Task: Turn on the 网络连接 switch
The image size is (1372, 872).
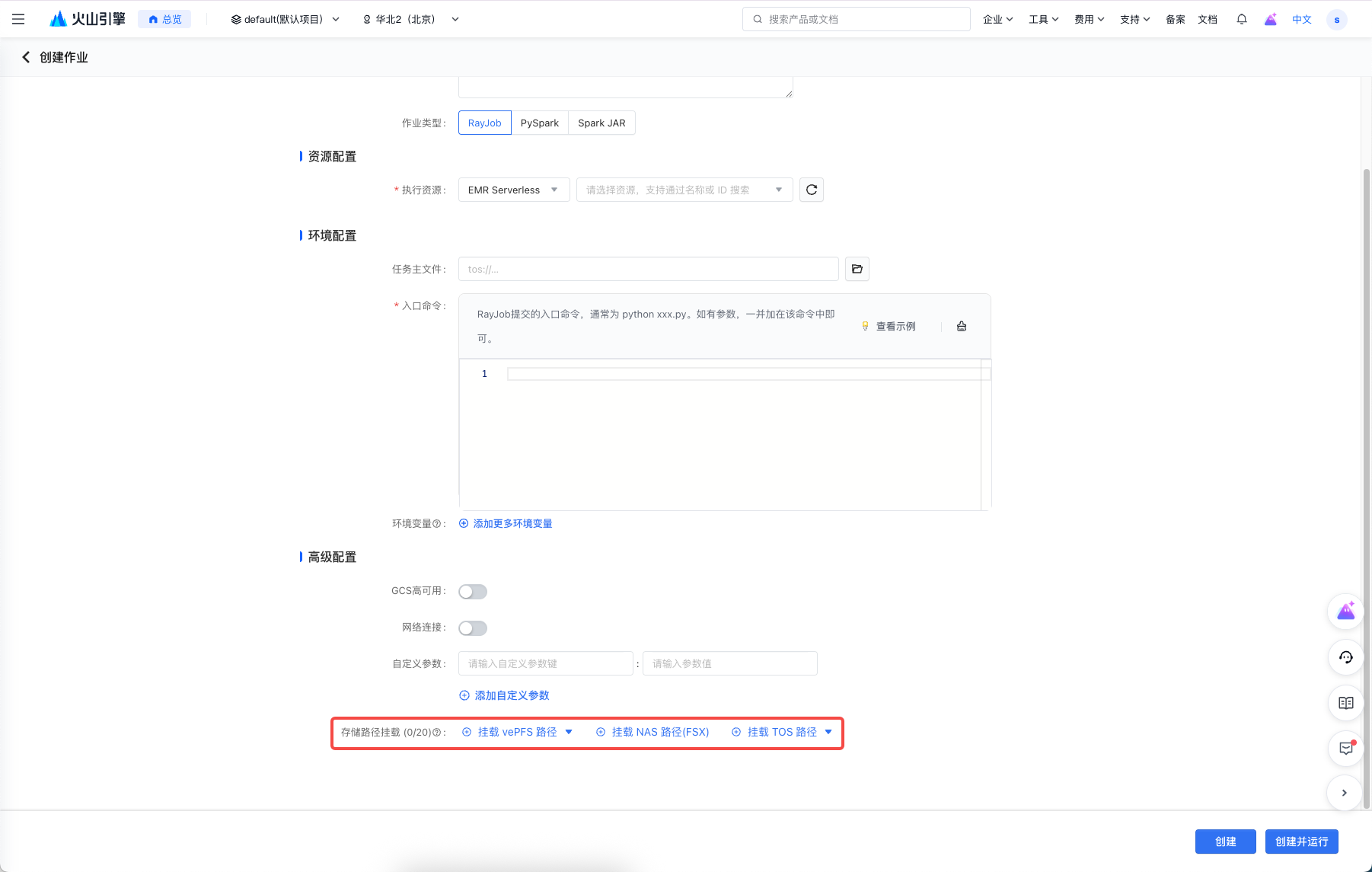Action: 472,628
